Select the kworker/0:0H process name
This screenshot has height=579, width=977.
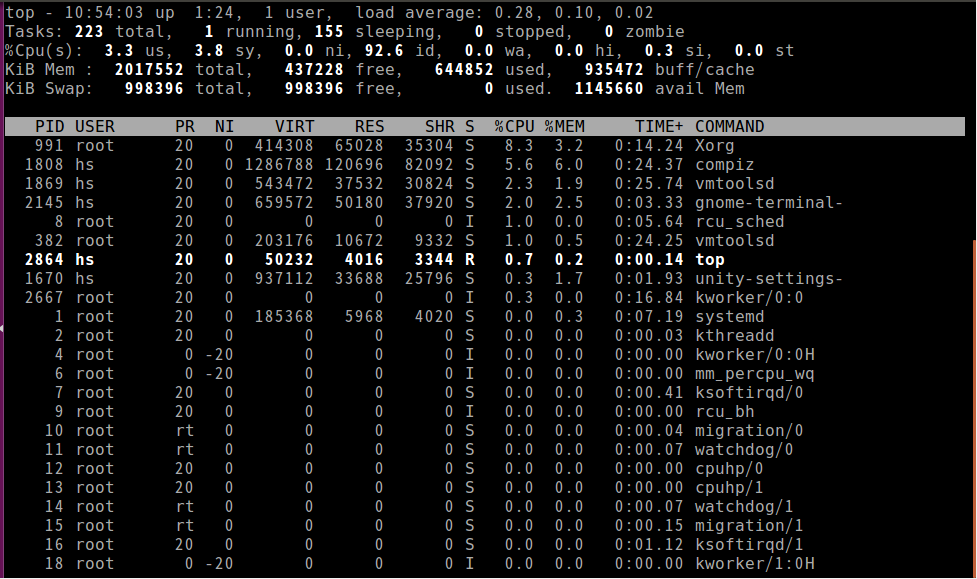pos(755,355)
